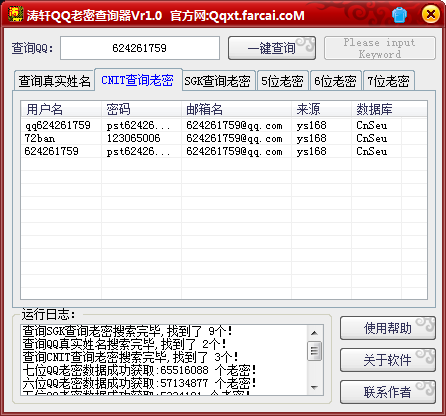
Task: Select the row with username 72ban
Action: pyautogui.click(x=224, y=138)
